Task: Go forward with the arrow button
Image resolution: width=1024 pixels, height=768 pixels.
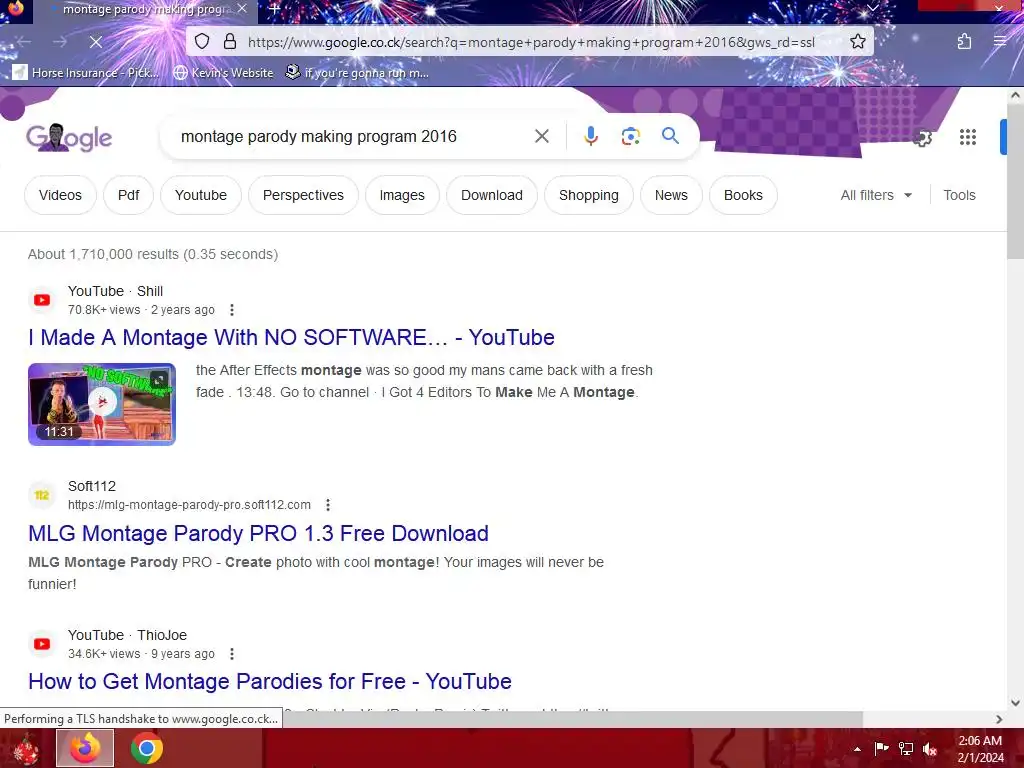Action: [x=59, y=42]
